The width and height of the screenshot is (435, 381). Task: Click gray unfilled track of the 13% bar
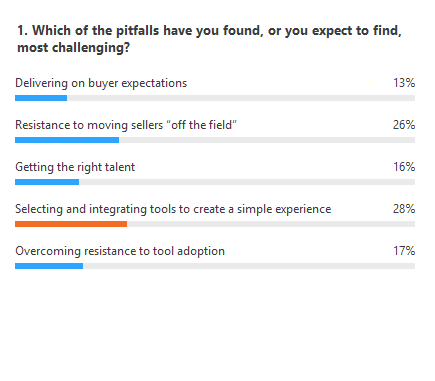coord(241,98)
